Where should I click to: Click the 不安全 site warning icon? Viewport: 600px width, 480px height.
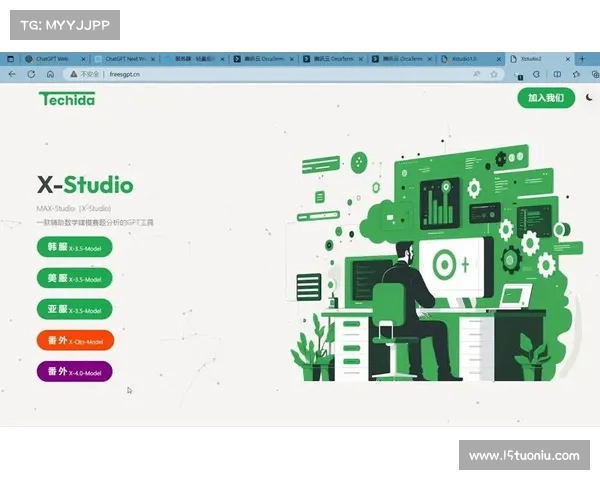coord(73,74)
